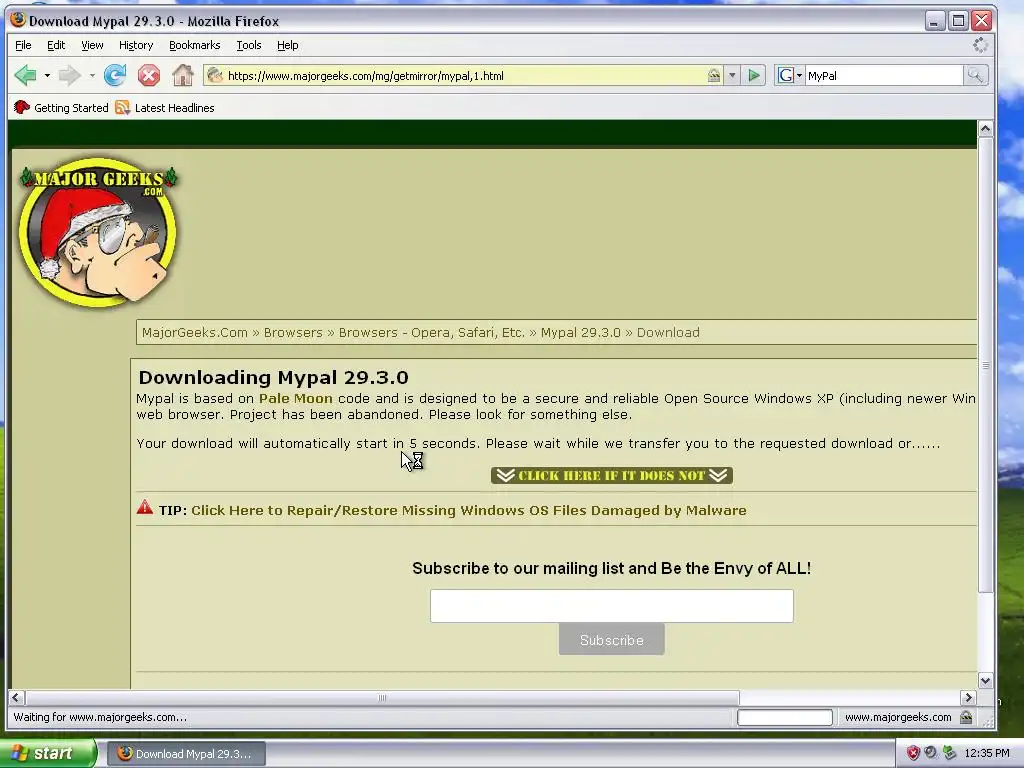The height and width of the screenshot is (768, 1024).
Task: Maximize the Firefox window
Action: click(958, 21)
